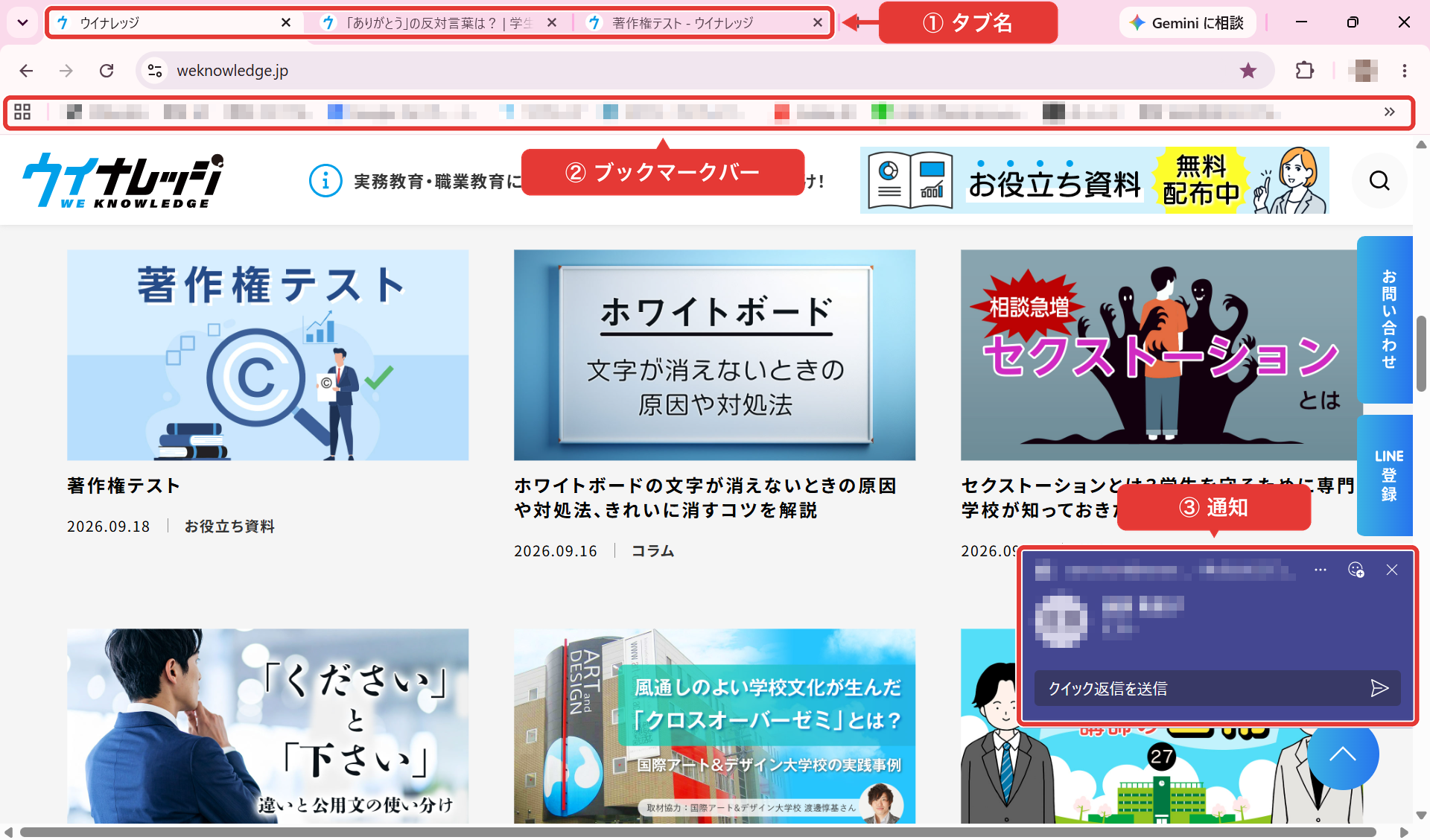The height and width of the screenshot is (840, 1430).
Task: Click the 著作権テスト article title
Action: [x=124, y=486]
